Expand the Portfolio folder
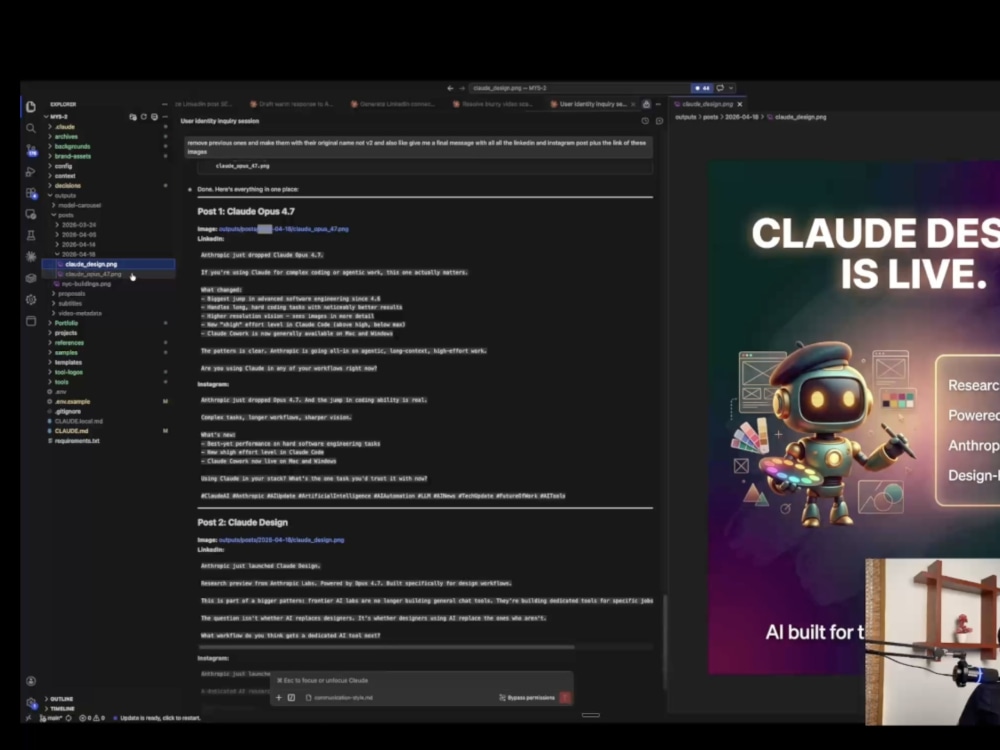Screen dimensions: 1000x750 (108, 323)
